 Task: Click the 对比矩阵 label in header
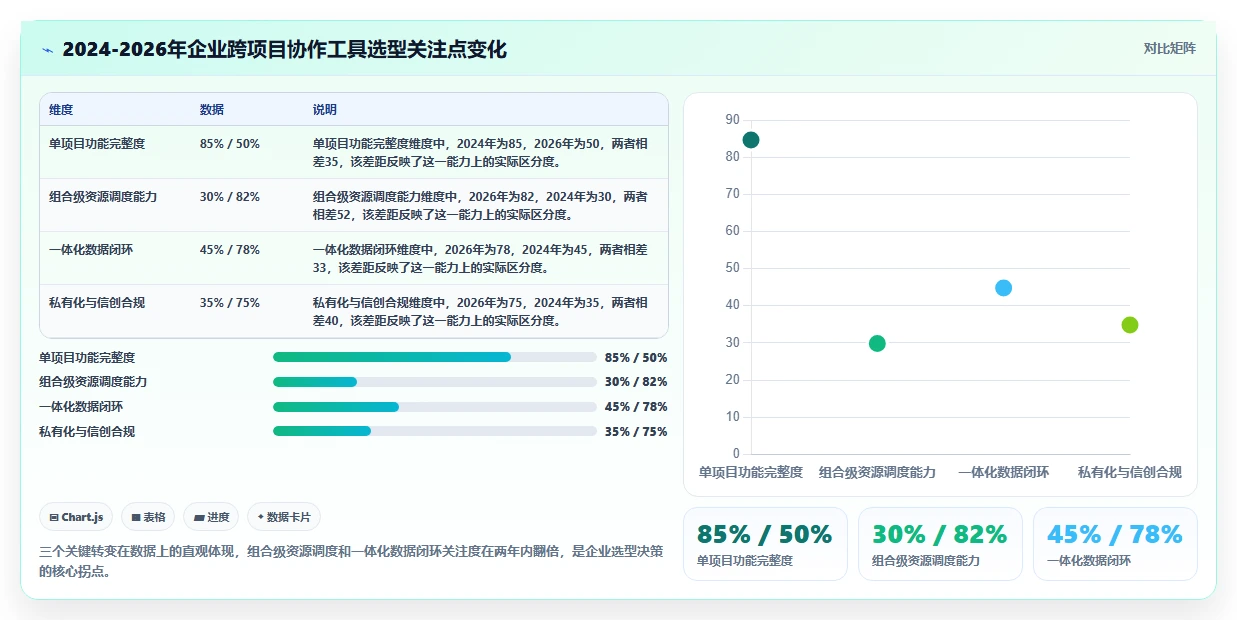point(1169,48)
